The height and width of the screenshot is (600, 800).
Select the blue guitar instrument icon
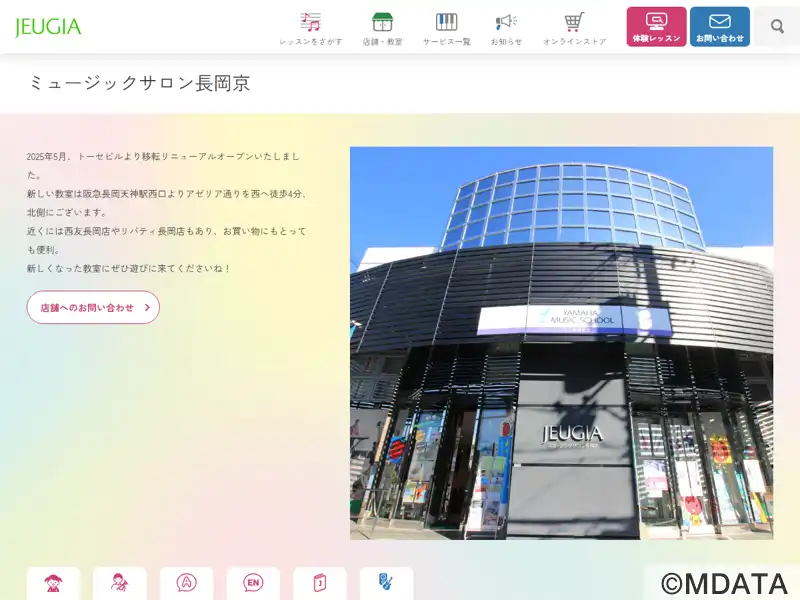click(386, 583)
